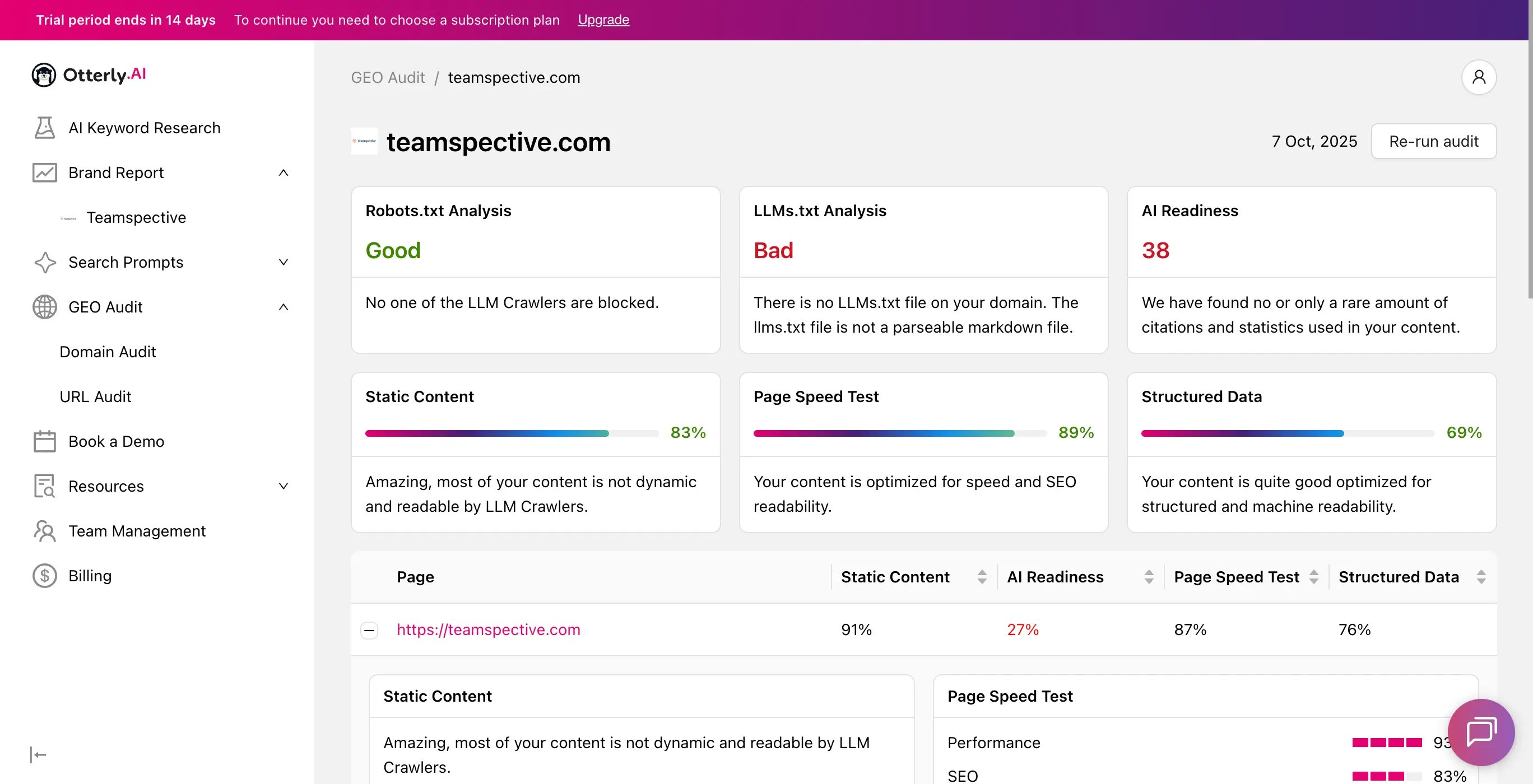Screen dimensions: 1533x784
Task: Collapse the sidebar with the arrow icon
Action: point(38,755)
